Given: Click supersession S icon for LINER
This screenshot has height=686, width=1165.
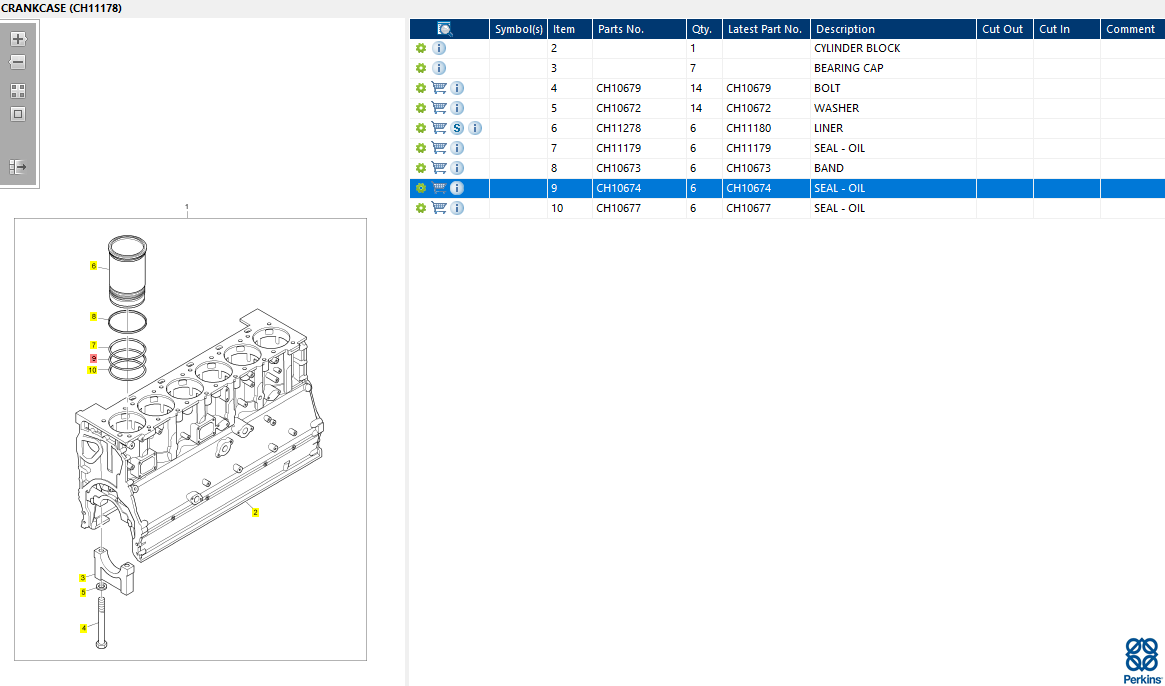Looking at the screenshot, I should tap(457, 128).
